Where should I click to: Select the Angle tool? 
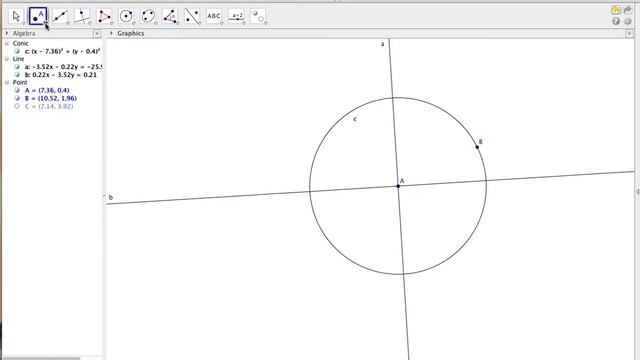click(x=170, y=16)
